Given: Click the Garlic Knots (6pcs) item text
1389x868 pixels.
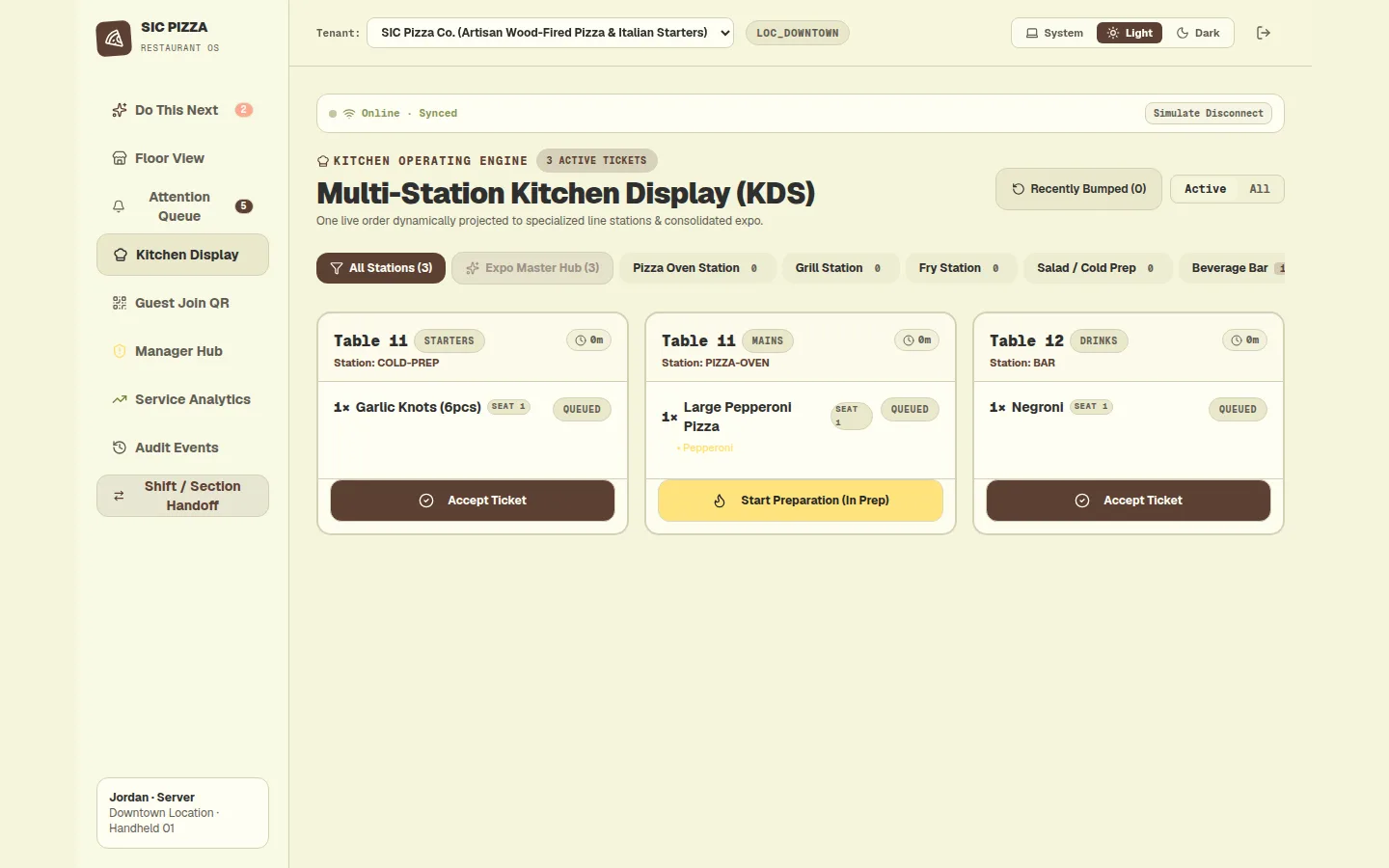Looking at the screenshot, I should point(419,407).
